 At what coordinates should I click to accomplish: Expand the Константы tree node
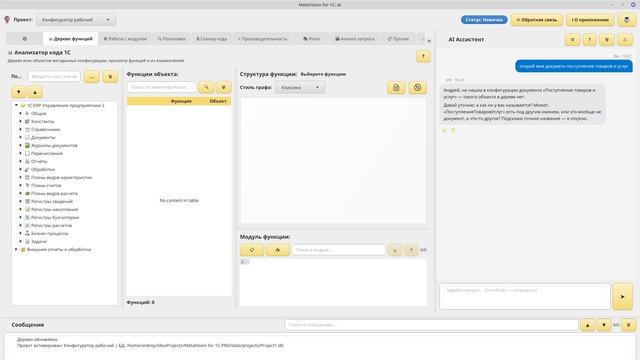point(20,121)
